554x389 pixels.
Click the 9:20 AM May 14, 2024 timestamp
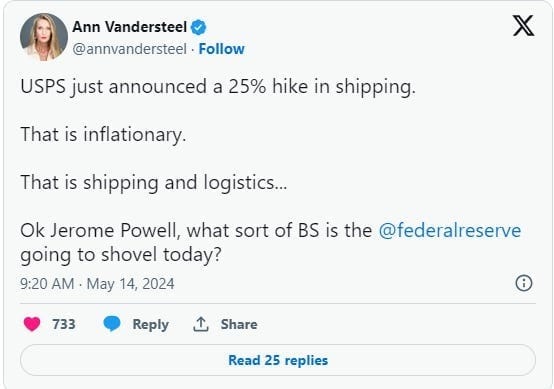click(x=97, y=284)
